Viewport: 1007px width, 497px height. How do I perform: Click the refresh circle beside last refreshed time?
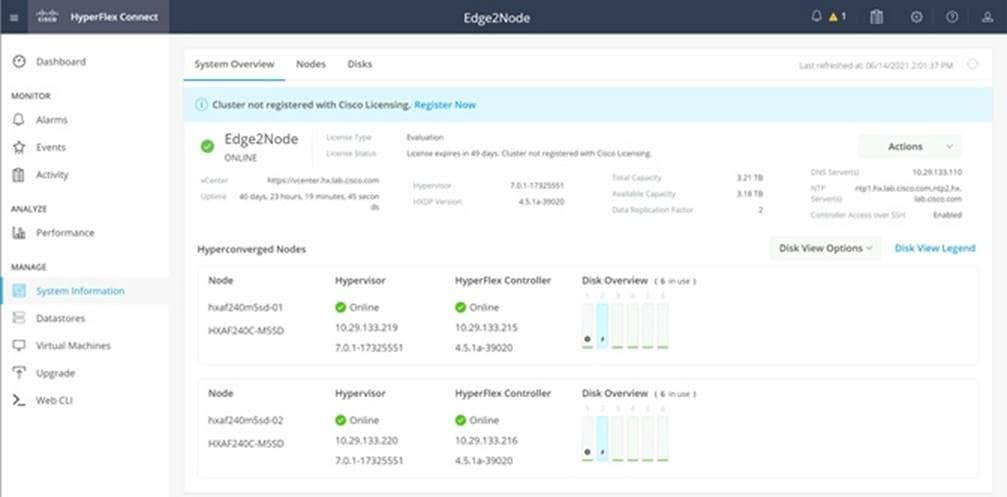coord(973,64)
